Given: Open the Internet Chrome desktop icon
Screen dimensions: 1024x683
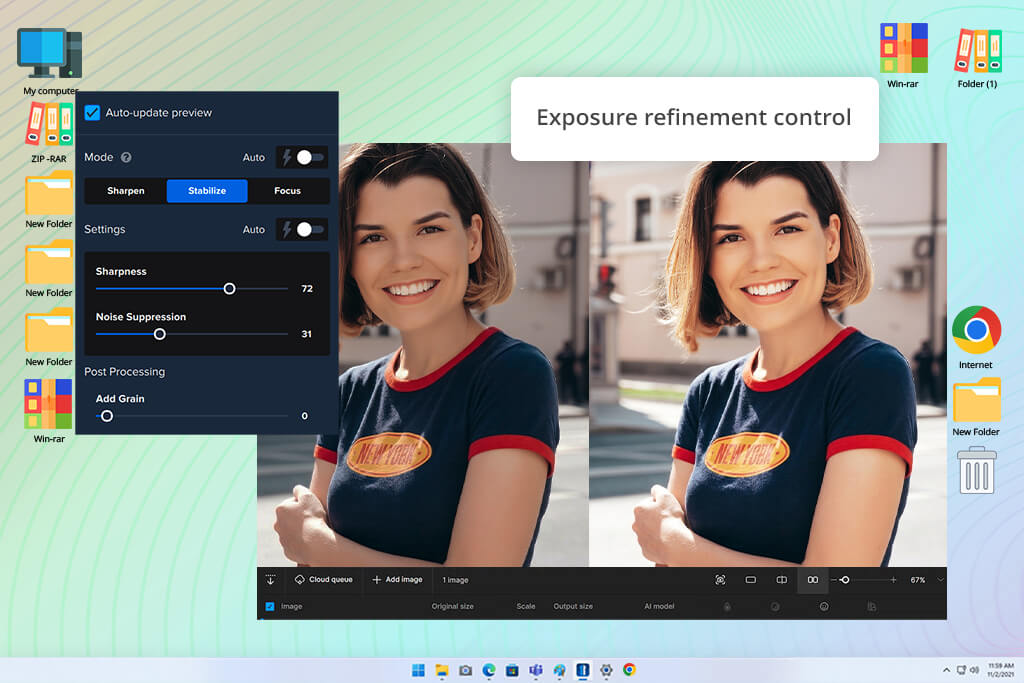Looking at the screenshot, I should [976, 337].
